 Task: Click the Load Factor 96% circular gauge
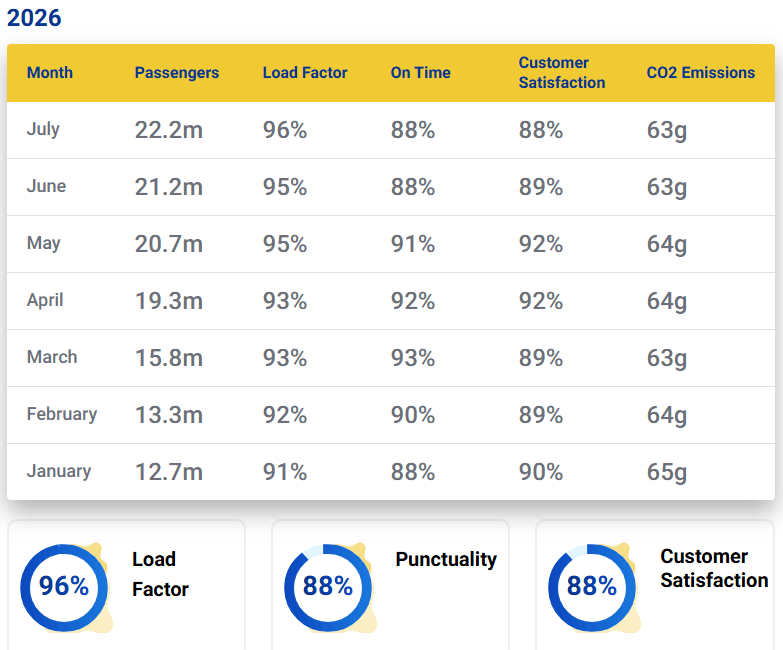tap(64, 588)
